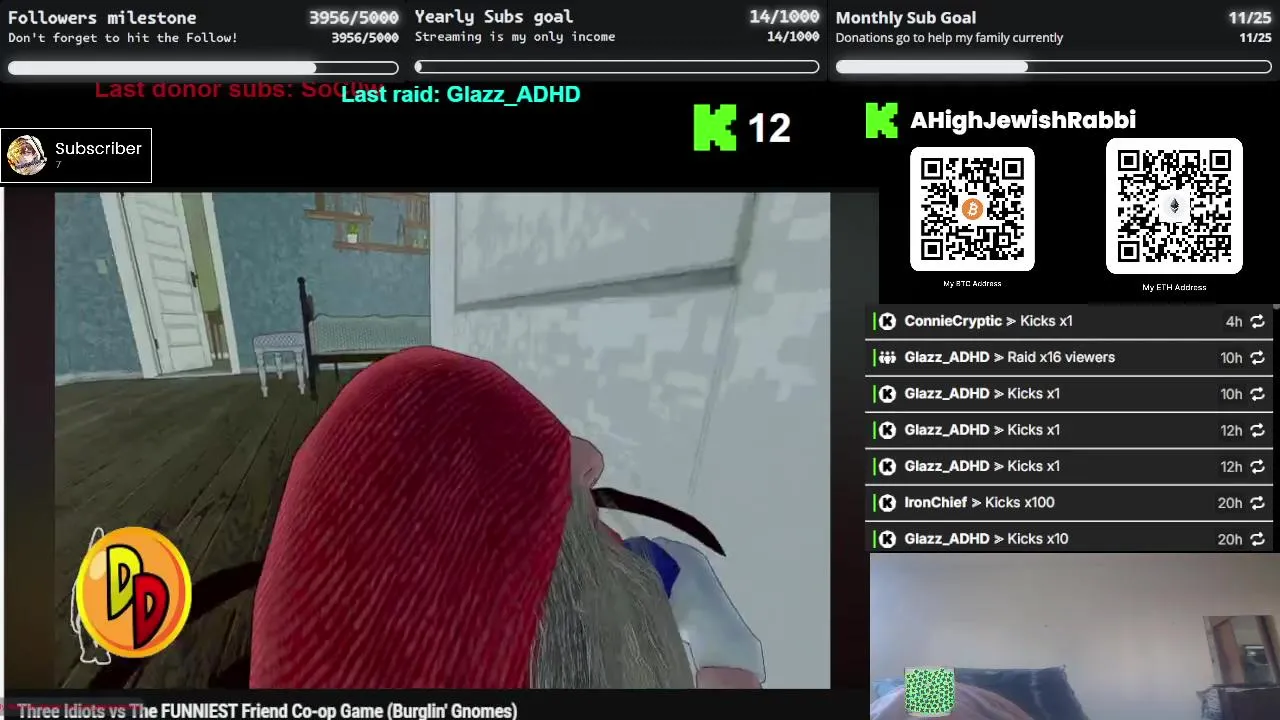
Task: Click the green Kick logo beside number 12
Action: (715, 128)
